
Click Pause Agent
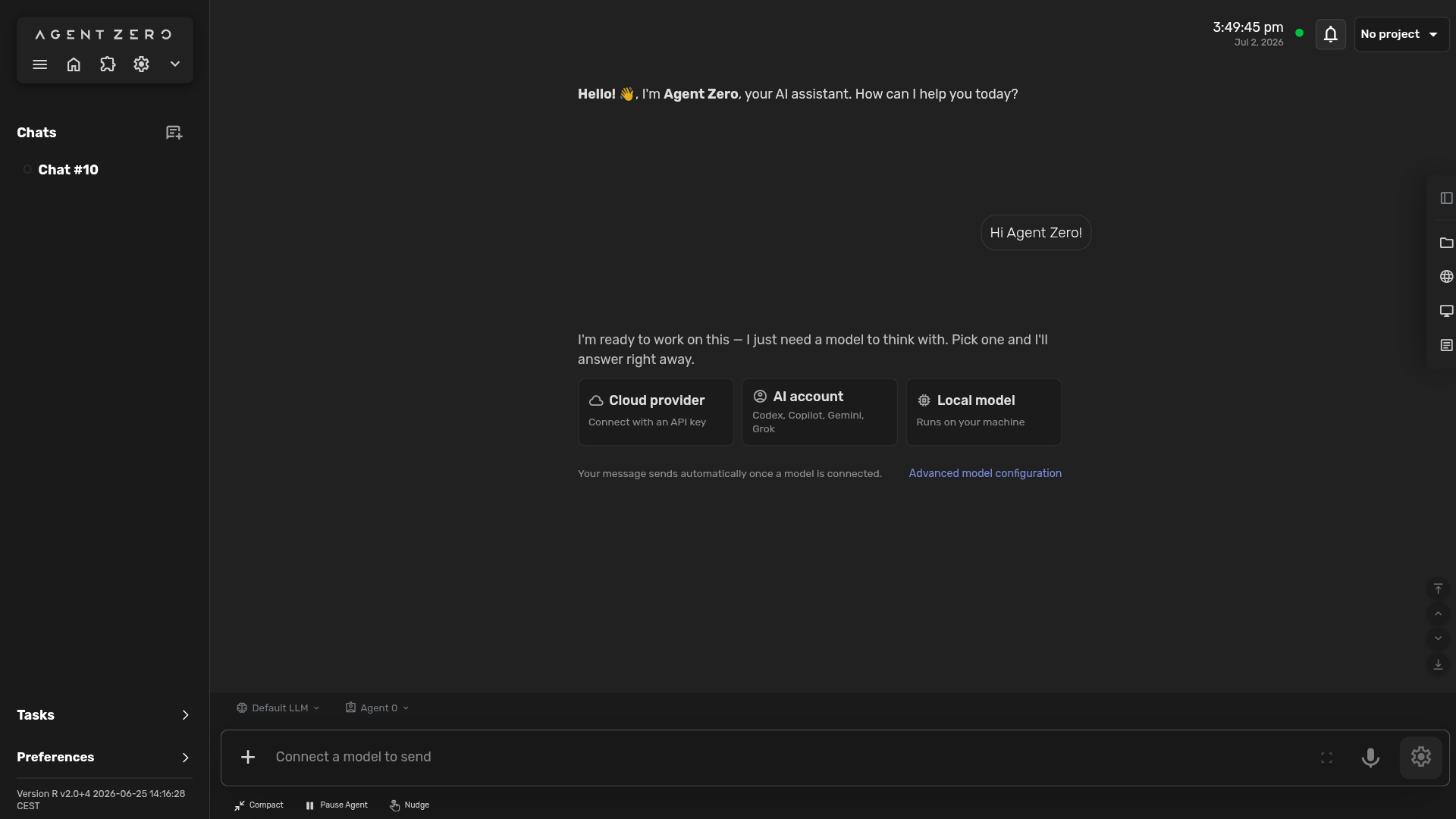(337, 805)
